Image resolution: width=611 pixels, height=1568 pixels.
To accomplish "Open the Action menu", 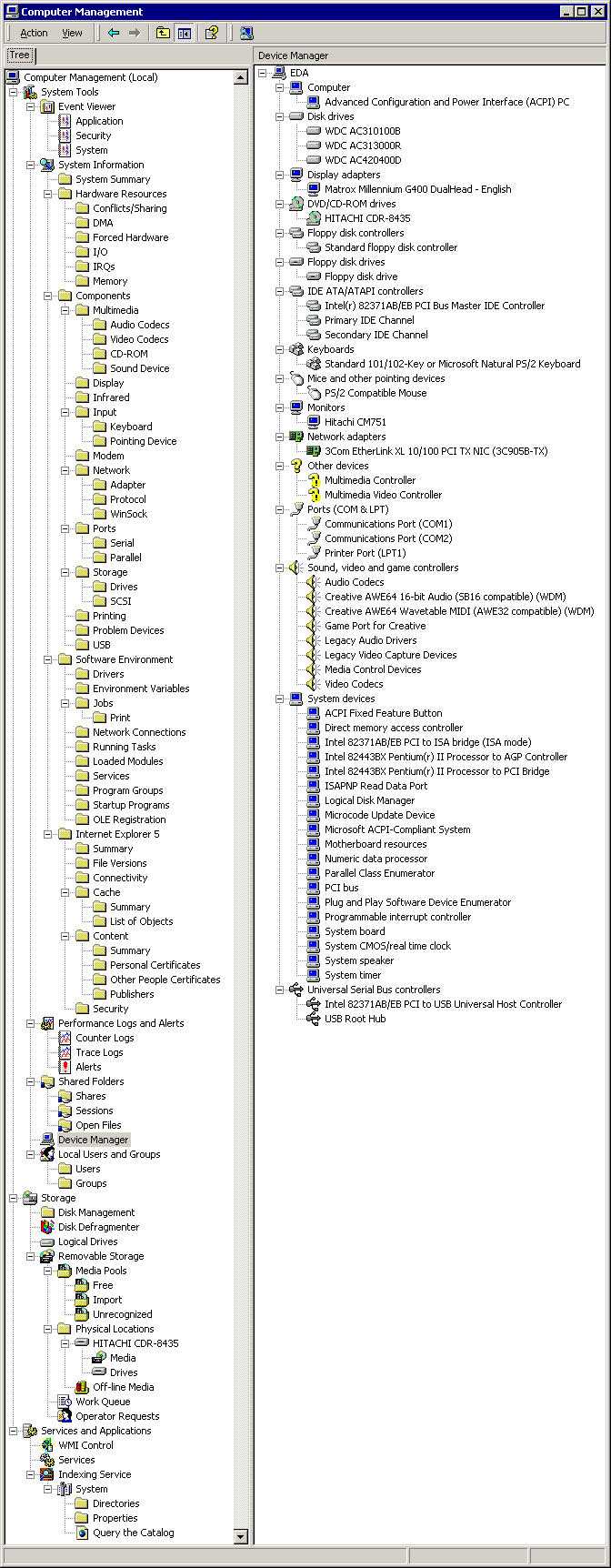I will tap(35, 33).
